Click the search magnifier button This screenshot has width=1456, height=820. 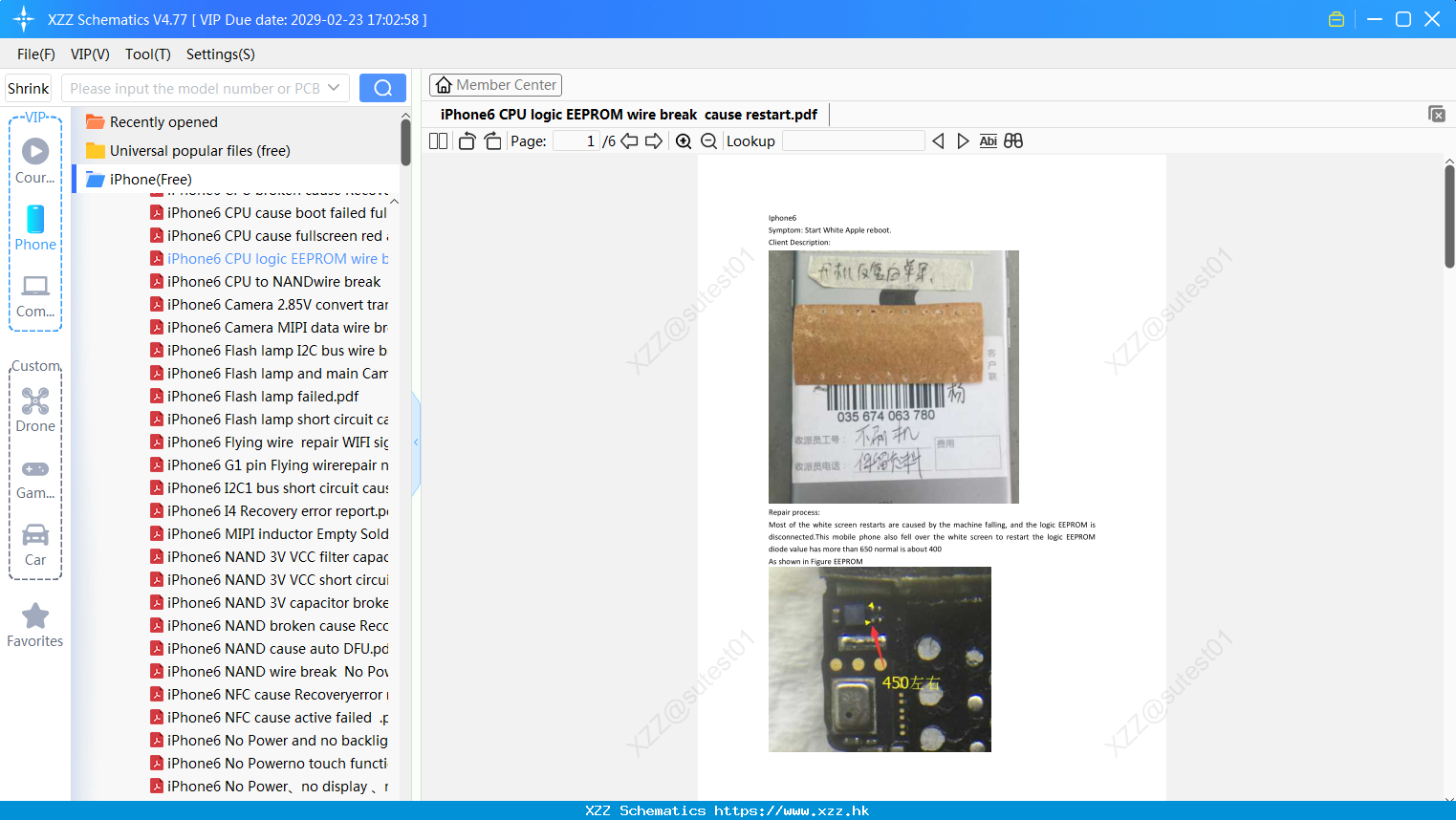tap(382, 88)
